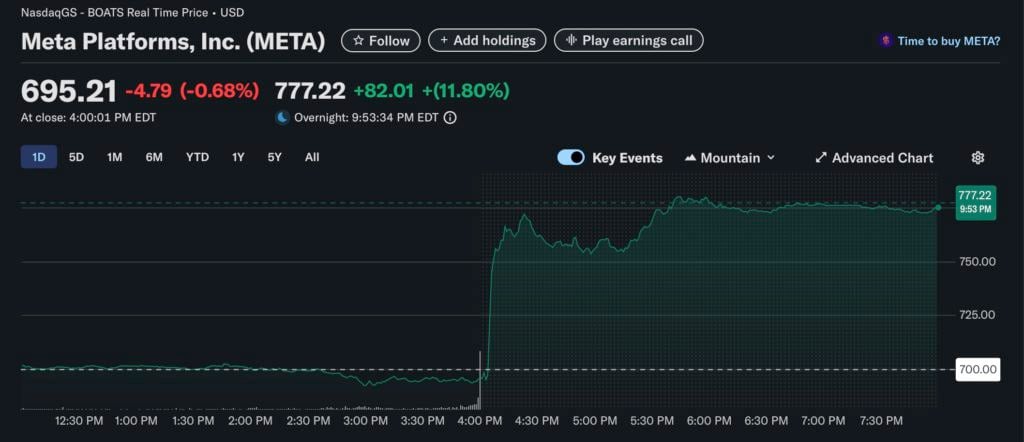Viewport: 1024px width, 442px height.
Task: Switch to the 6M range
Action: coord(154,157)
